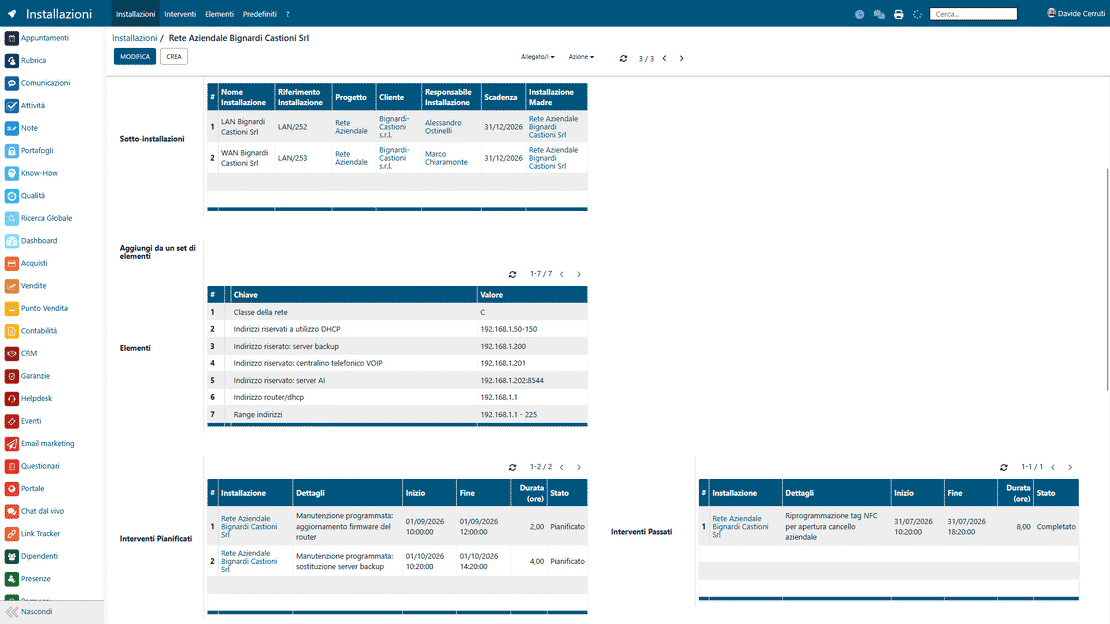This screenshot has height=624, width=1110.
Task: Refresh the Interventi Pianificati list
Action: [x=513, y=467]
